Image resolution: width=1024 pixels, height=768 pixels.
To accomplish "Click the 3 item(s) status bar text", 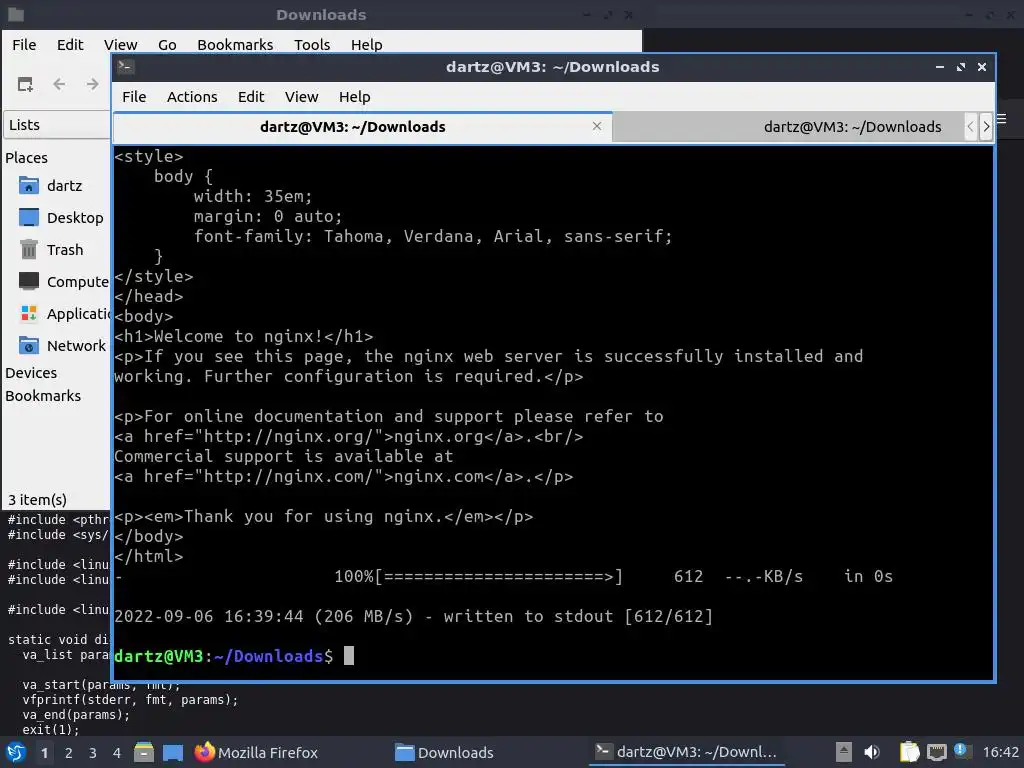I will coord(37,500).
